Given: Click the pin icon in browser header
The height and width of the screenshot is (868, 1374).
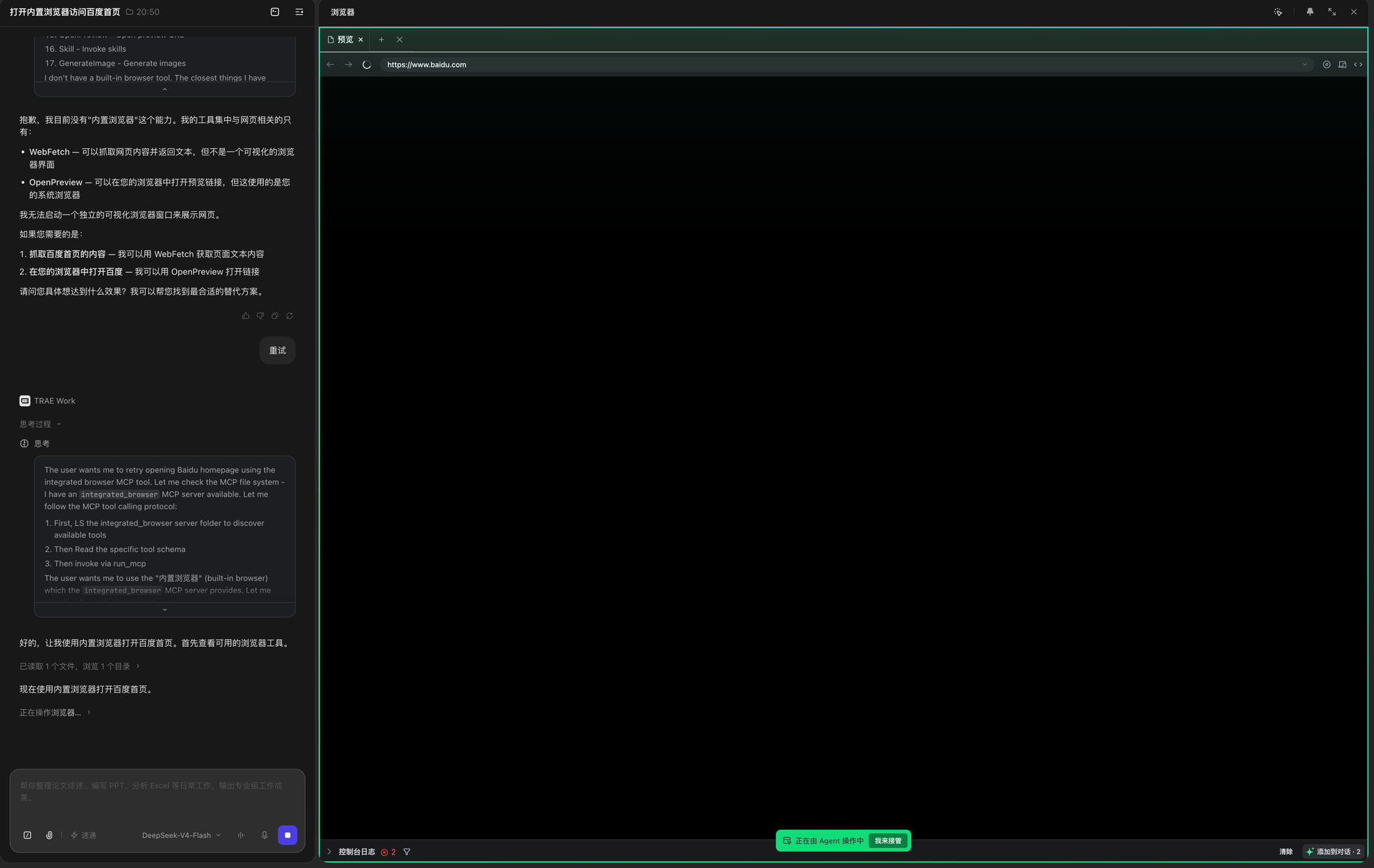Looking at the screenshot, I should [1310, 12].
